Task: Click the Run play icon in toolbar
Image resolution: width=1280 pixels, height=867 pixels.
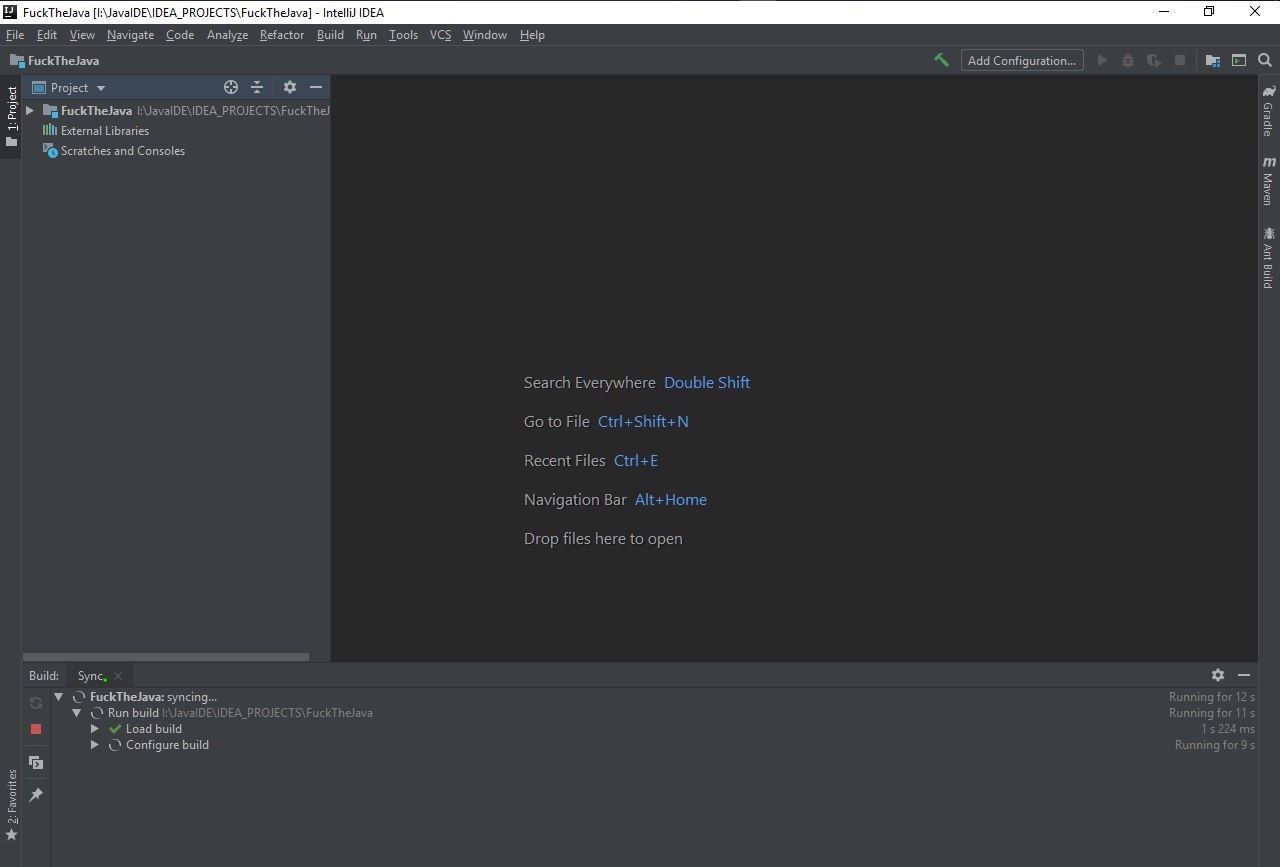Action: [x=1102, y=60]
